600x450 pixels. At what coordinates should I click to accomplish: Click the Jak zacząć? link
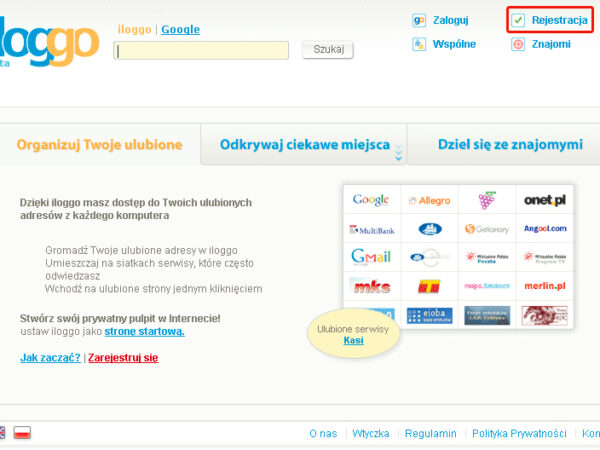tap(50, 358)
